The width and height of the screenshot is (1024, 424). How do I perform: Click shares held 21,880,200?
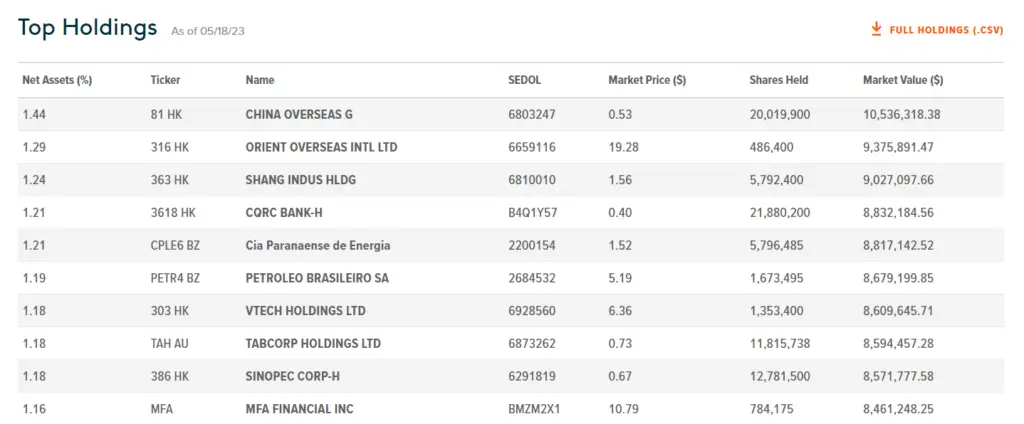click(781, 212)
